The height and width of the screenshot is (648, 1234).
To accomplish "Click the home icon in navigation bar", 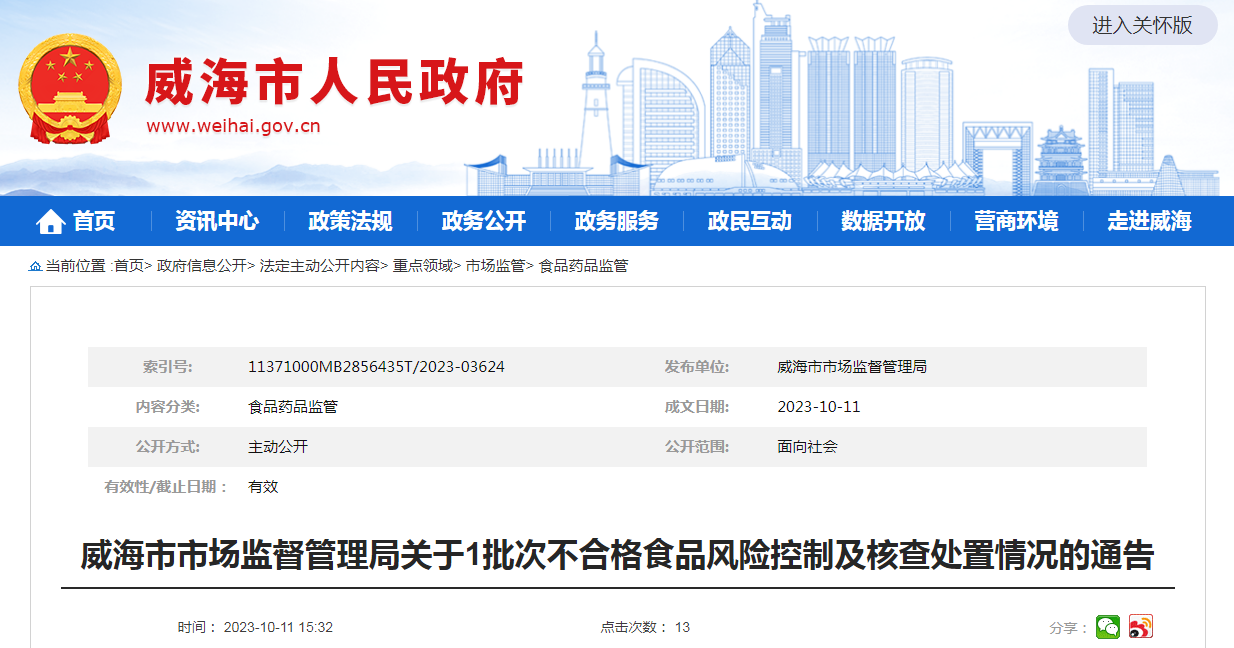I will click(x=51, y=222).
